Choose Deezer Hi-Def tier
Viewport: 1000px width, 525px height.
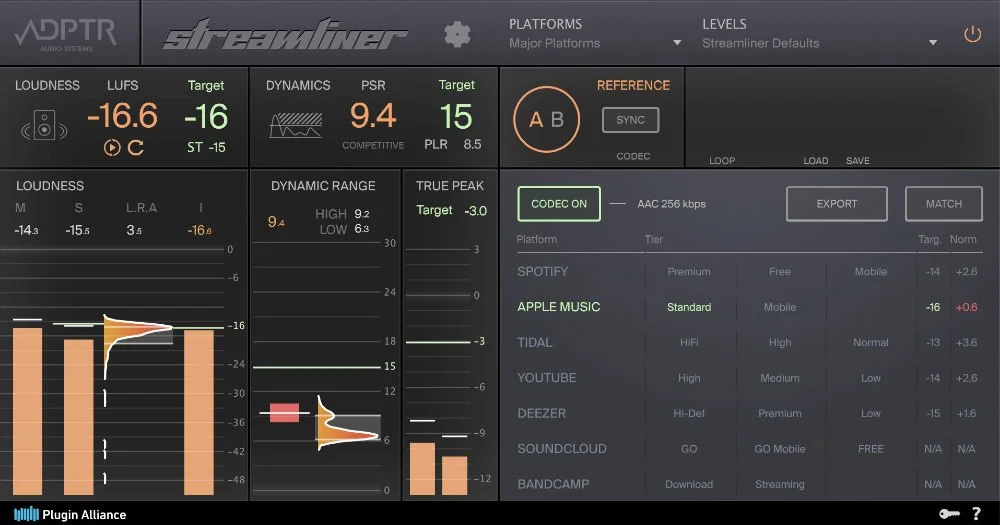[689, 413]
